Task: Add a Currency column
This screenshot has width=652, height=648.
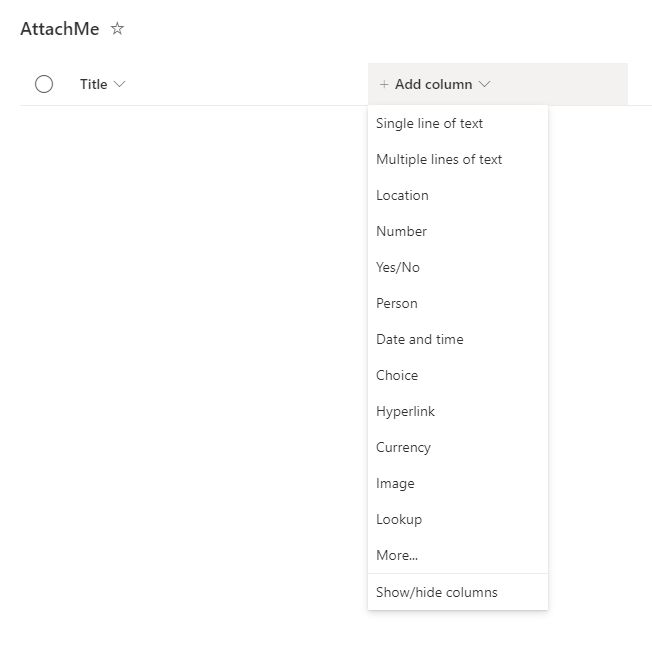Action: tap(403, 447)
